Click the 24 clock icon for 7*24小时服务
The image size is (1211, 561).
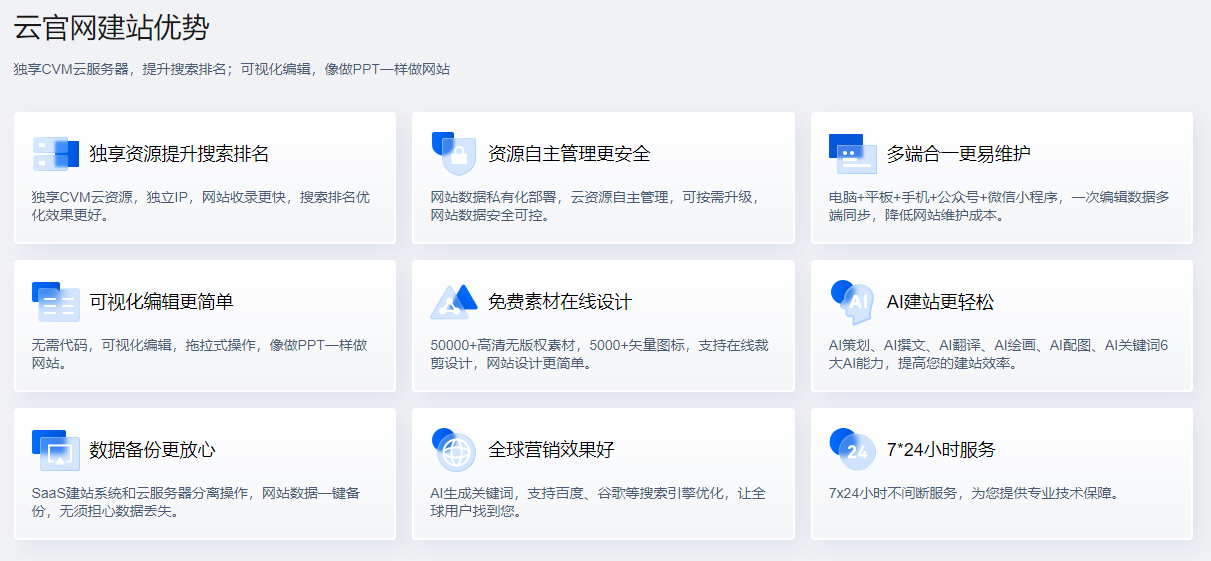click(x=852, y=450)
